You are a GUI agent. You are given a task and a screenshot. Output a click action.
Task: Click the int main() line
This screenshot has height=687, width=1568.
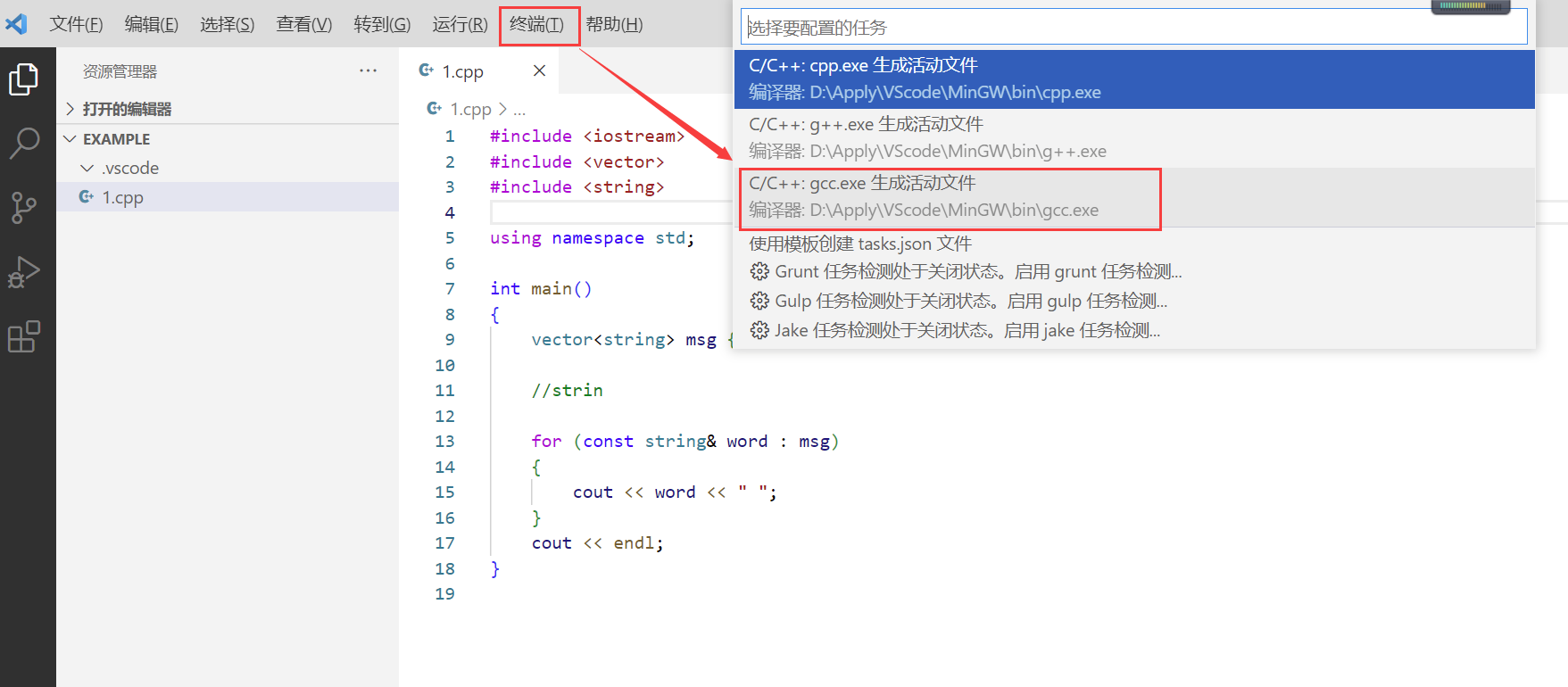click(x=541, y=288)
